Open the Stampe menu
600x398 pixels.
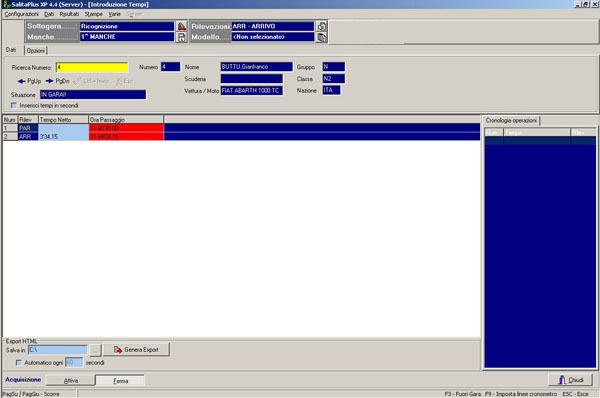click(94, 14)
